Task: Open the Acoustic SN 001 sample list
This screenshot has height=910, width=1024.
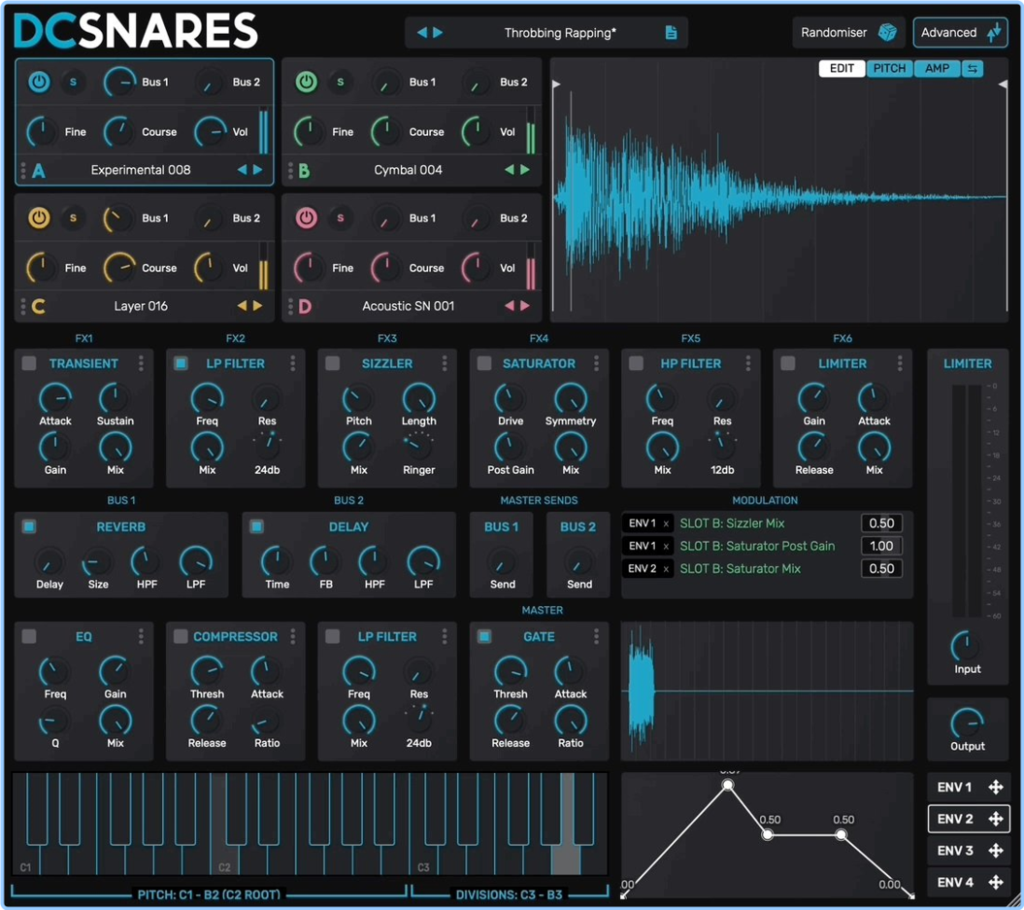Action: (408, 306)
